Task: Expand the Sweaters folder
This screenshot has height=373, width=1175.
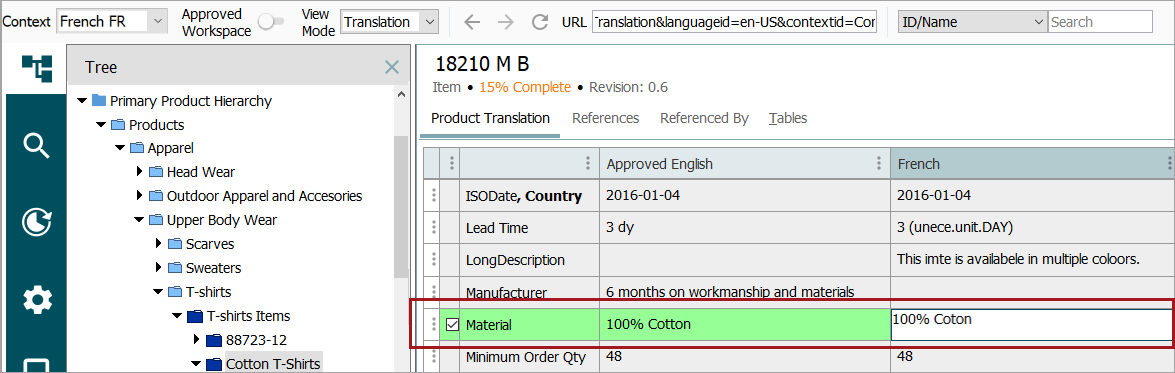Action: point(158,268)
